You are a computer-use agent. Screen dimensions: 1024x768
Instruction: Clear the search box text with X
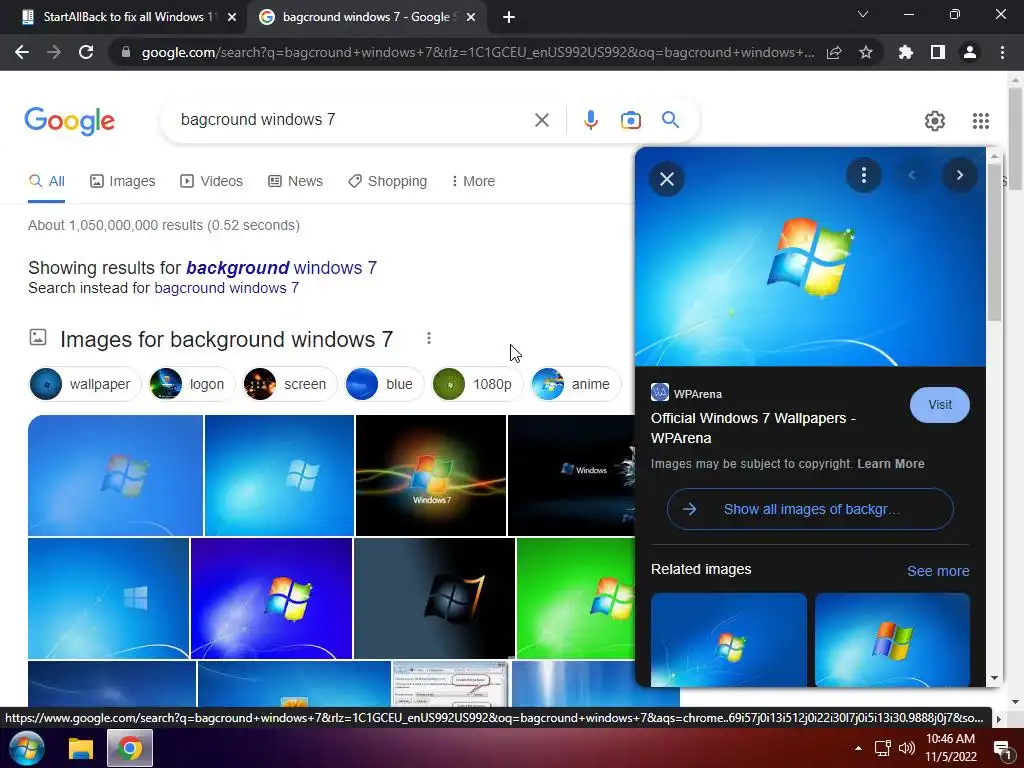pos(541,120)
